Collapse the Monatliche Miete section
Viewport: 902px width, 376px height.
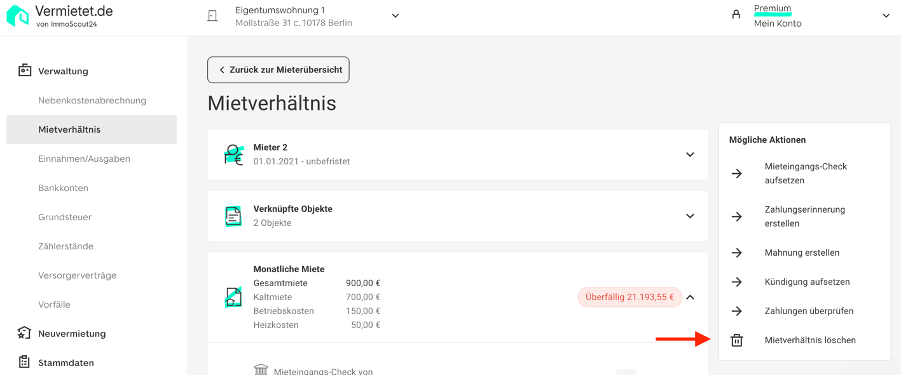pos(691,297)
